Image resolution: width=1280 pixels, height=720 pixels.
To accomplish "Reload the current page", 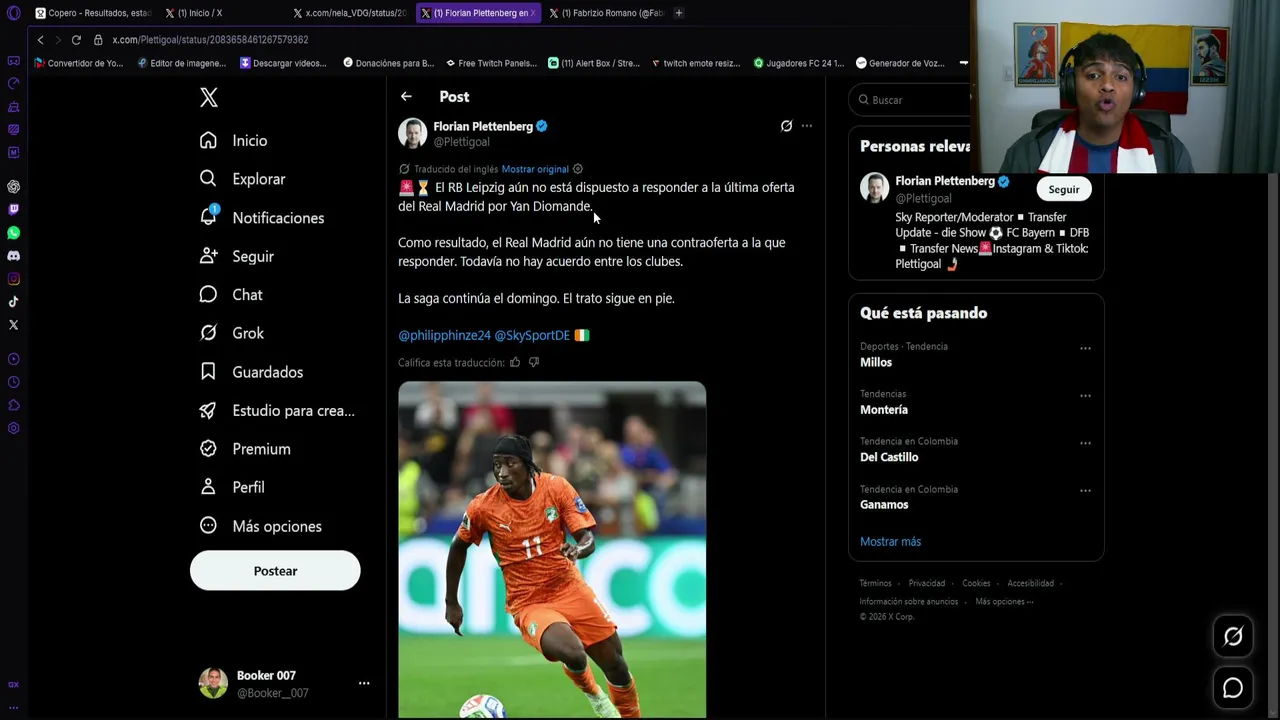I will pos(76,40).
